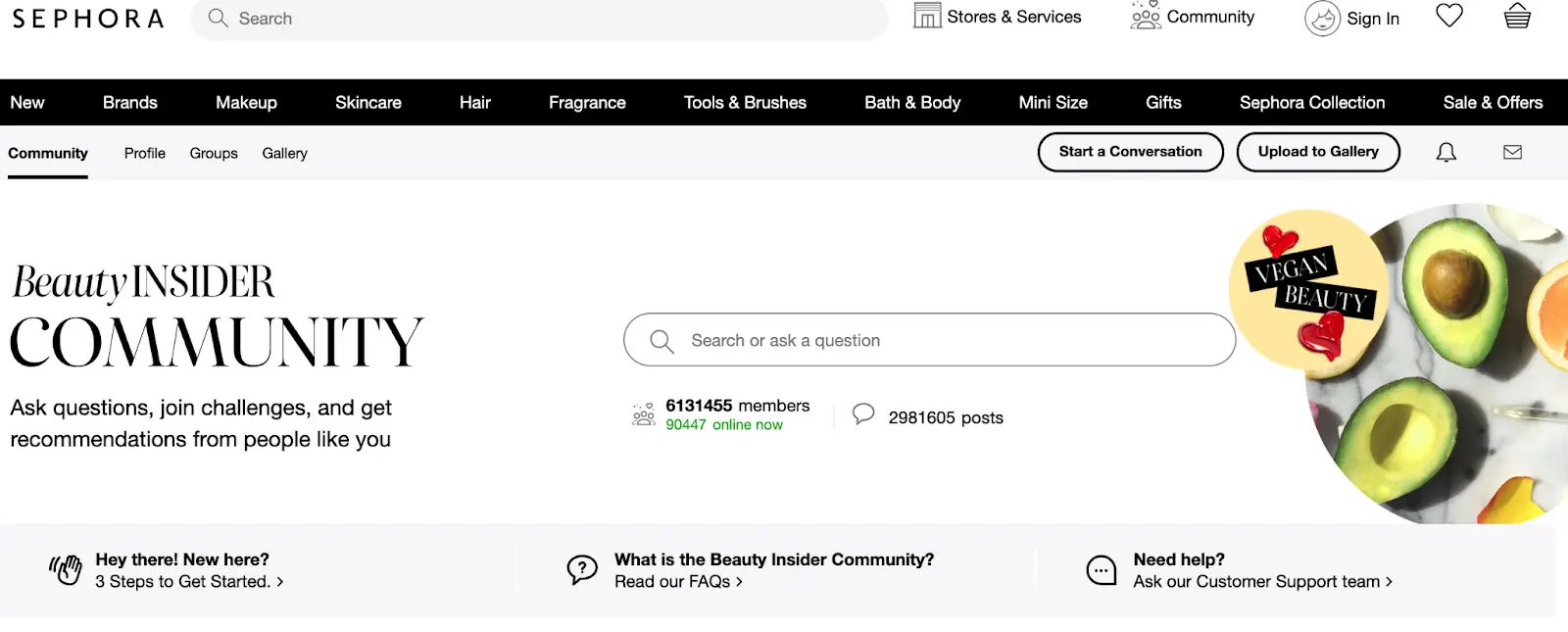Click the top Search input field
This screenshot has width=1568, height=632.
(x=539, y=19)
